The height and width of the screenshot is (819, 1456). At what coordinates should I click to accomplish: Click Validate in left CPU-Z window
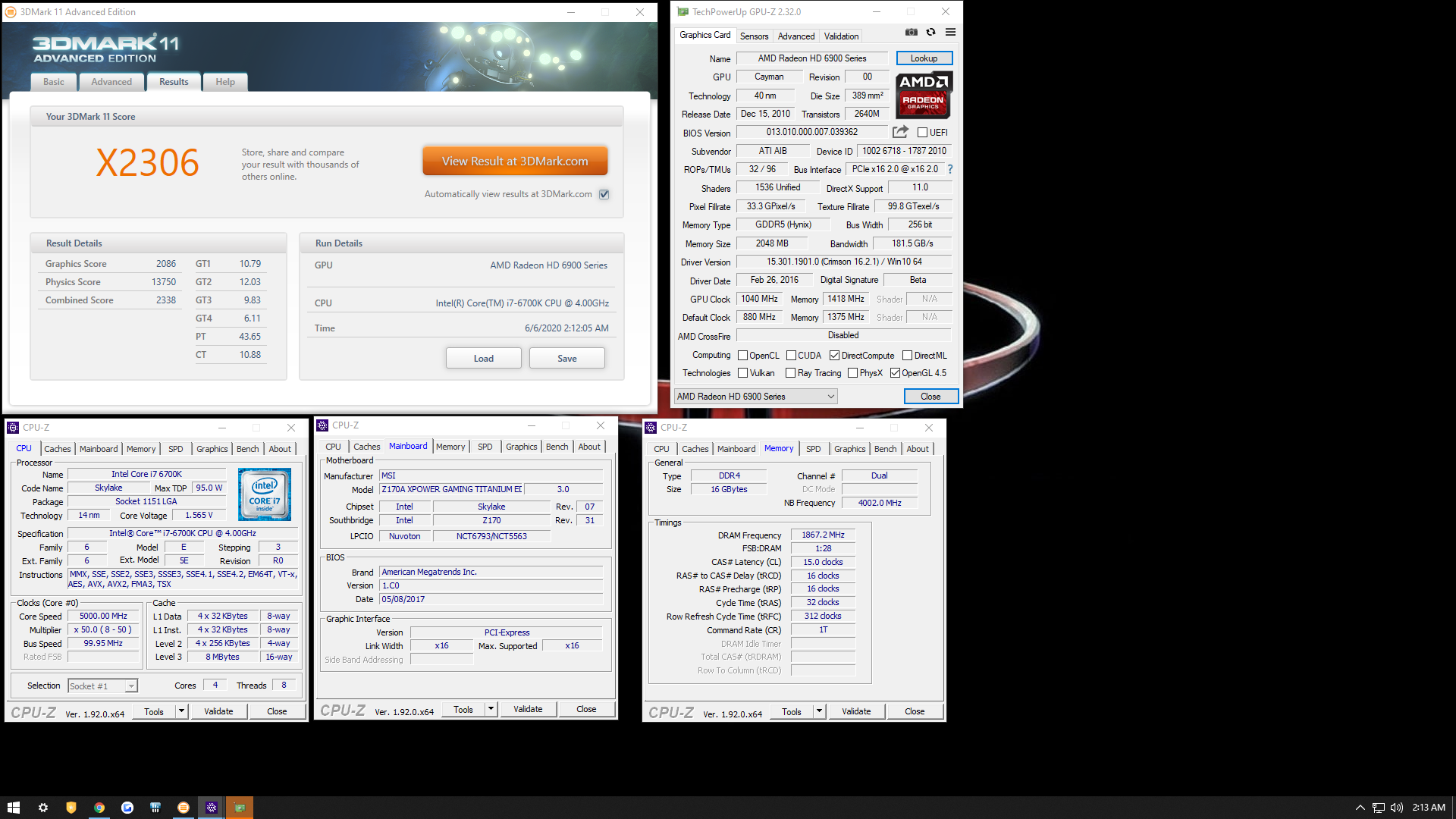(x=218, y=711)
